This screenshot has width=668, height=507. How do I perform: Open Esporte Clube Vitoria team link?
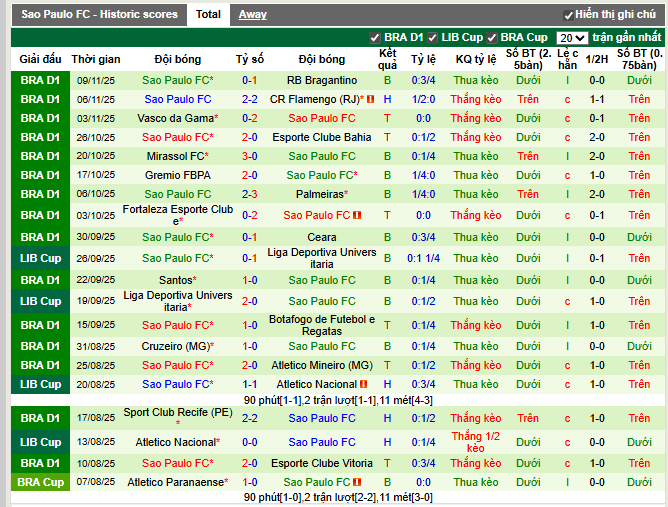click(322, 463)
